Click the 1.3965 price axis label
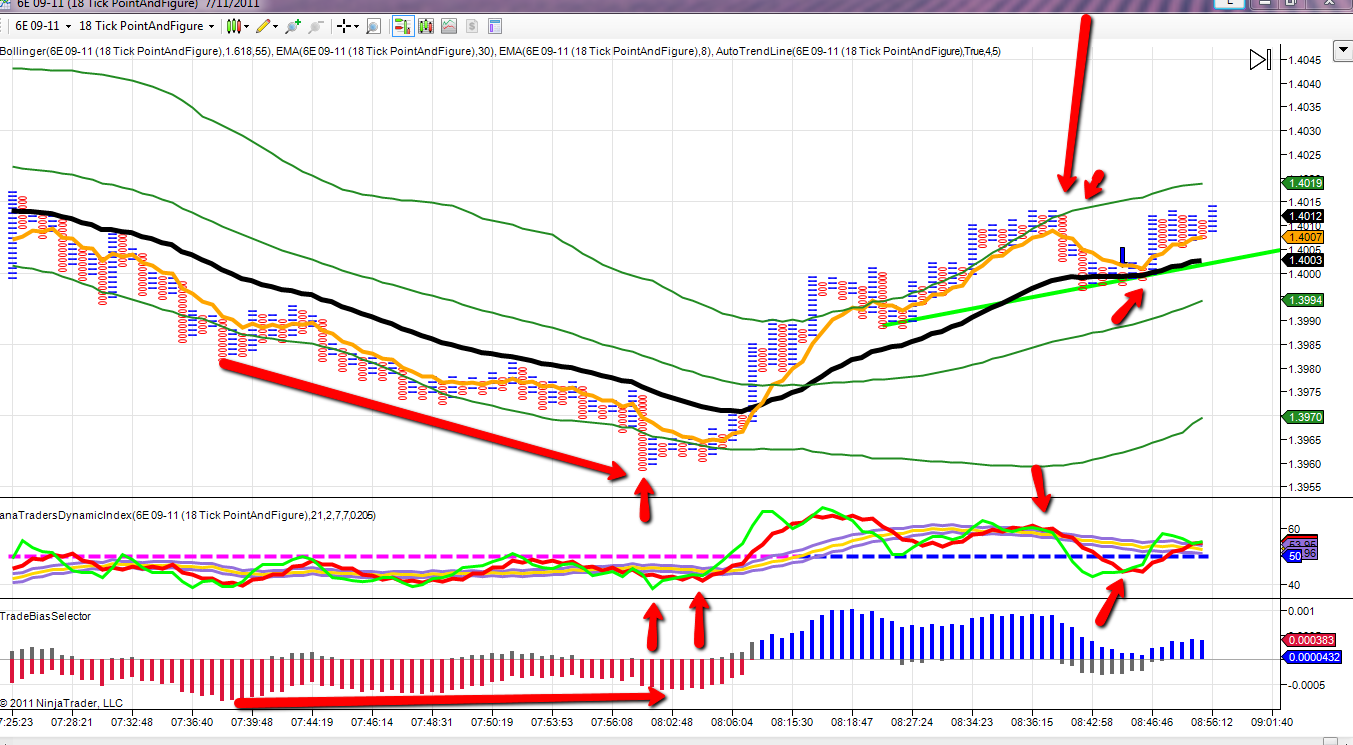The width and height of the screenshot is (1353, 745). (1305, 440)
